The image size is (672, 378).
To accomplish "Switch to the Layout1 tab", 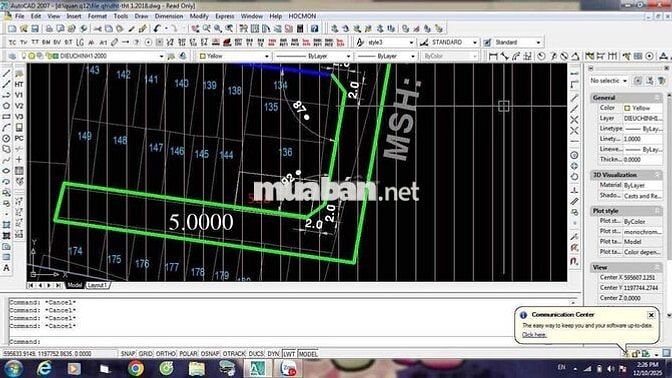I will click(x=97, y=285).
